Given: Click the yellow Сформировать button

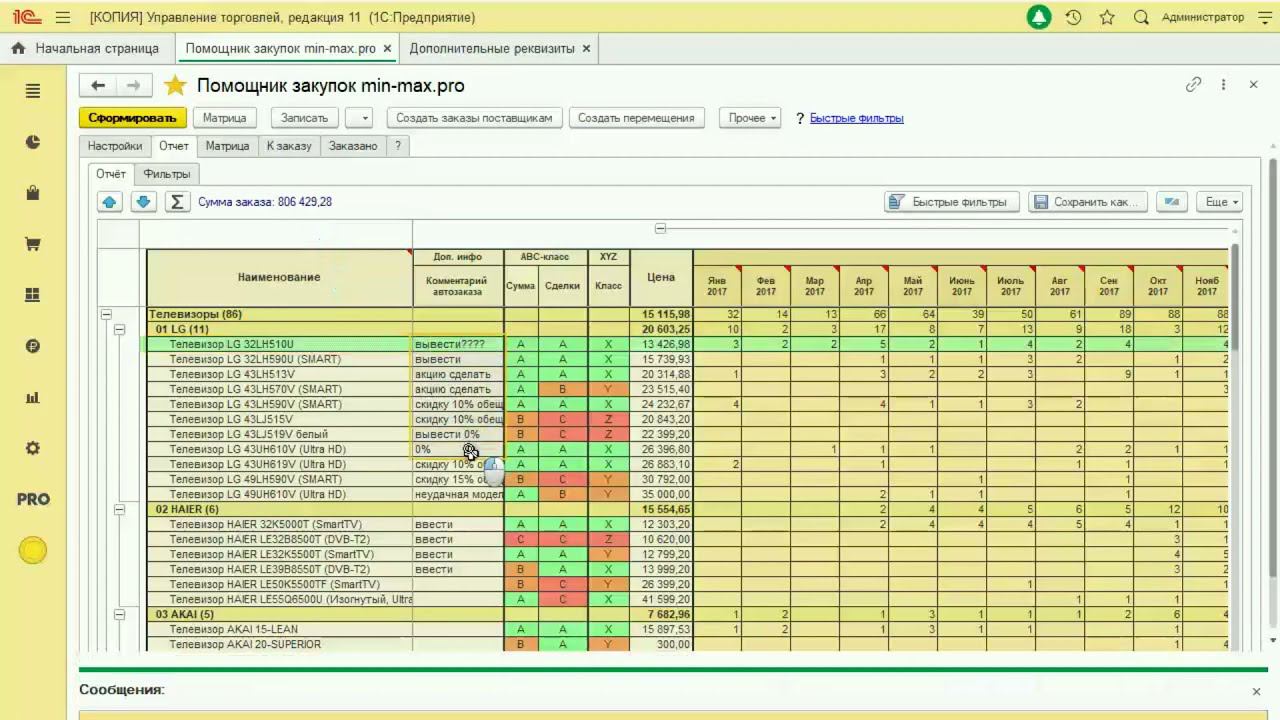Looking at the screenshot, I should tap(132, 118).
